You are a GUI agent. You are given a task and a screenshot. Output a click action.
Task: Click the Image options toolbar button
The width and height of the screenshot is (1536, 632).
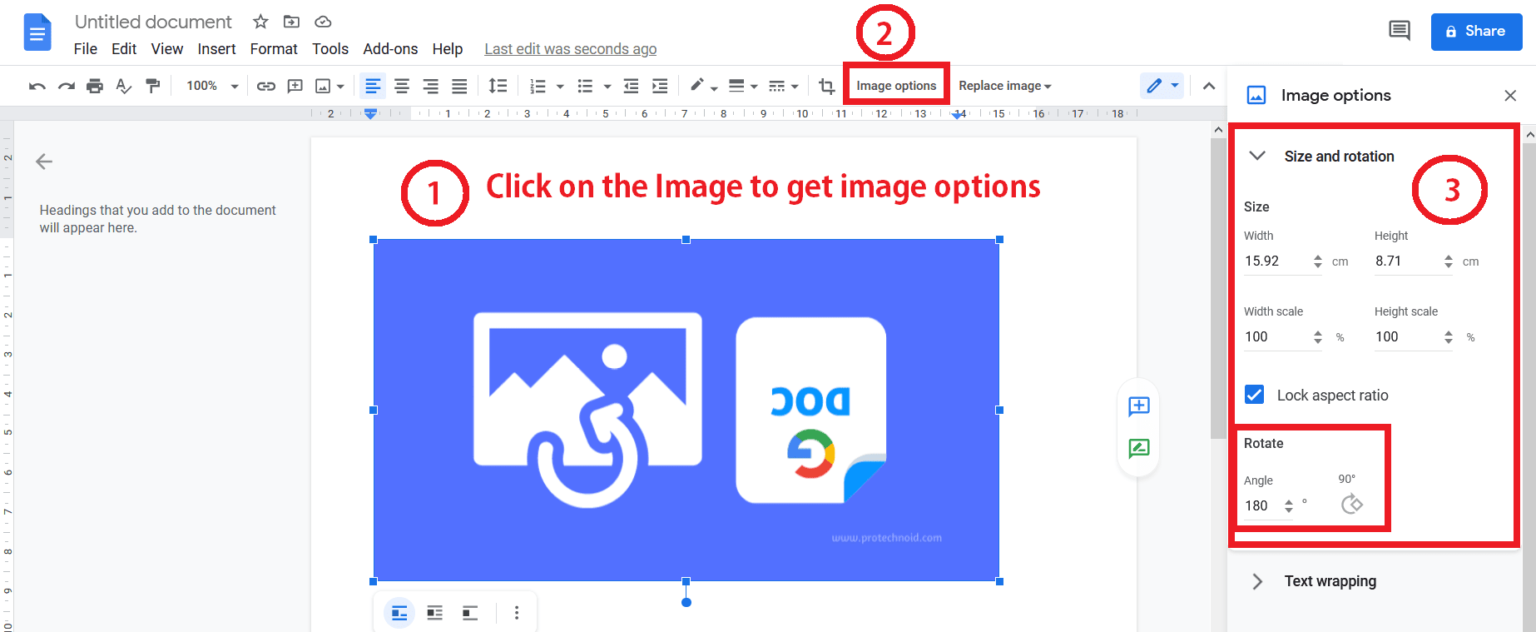pyautogui.click(x=896, y=86)
